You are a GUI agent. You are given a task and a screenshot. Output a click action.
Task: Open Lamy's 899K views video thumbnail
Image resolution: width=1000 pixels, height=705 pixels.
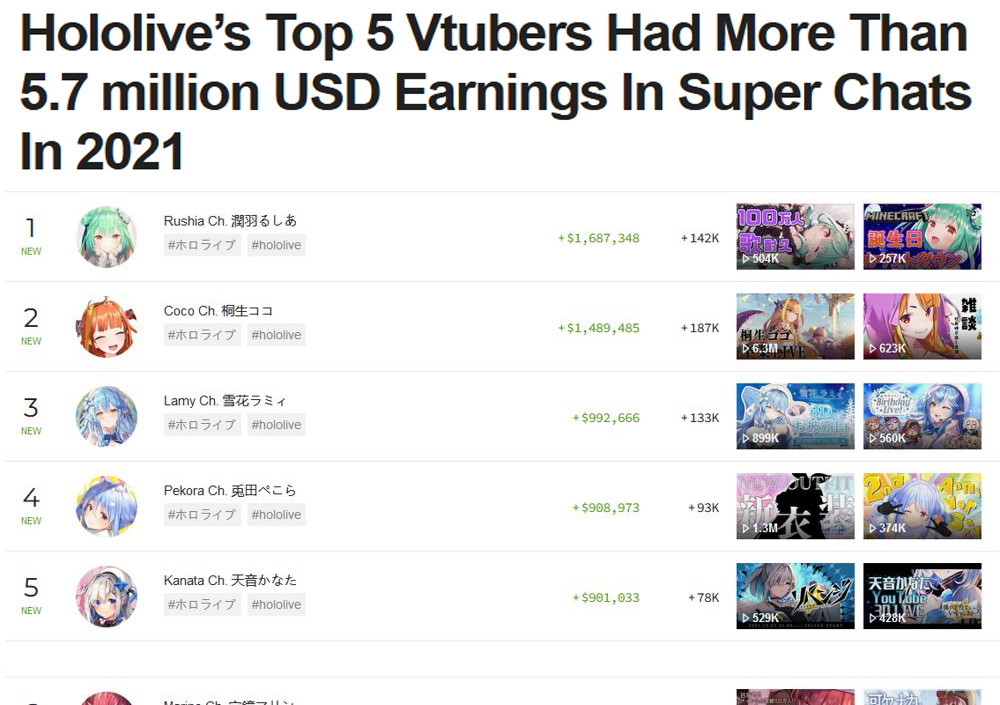click(795, 417)
